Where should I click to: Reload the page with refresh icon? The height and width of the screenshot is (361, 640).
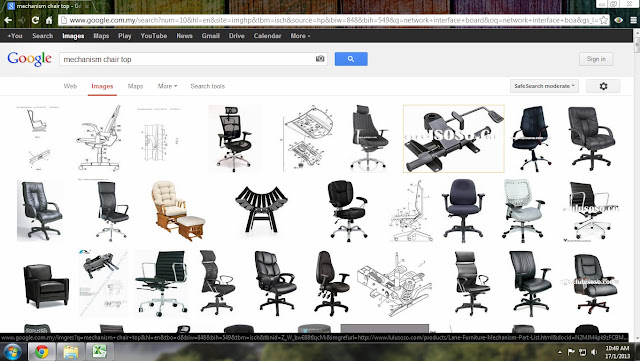click(x=36, y=20)
